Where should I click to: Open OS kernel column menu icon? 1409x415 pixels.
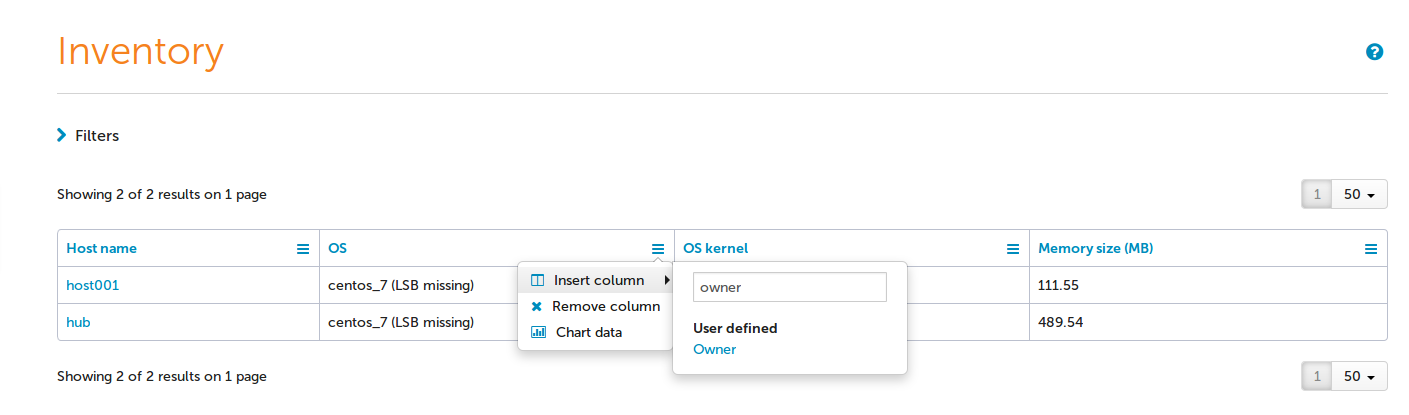pos(1012,249)
